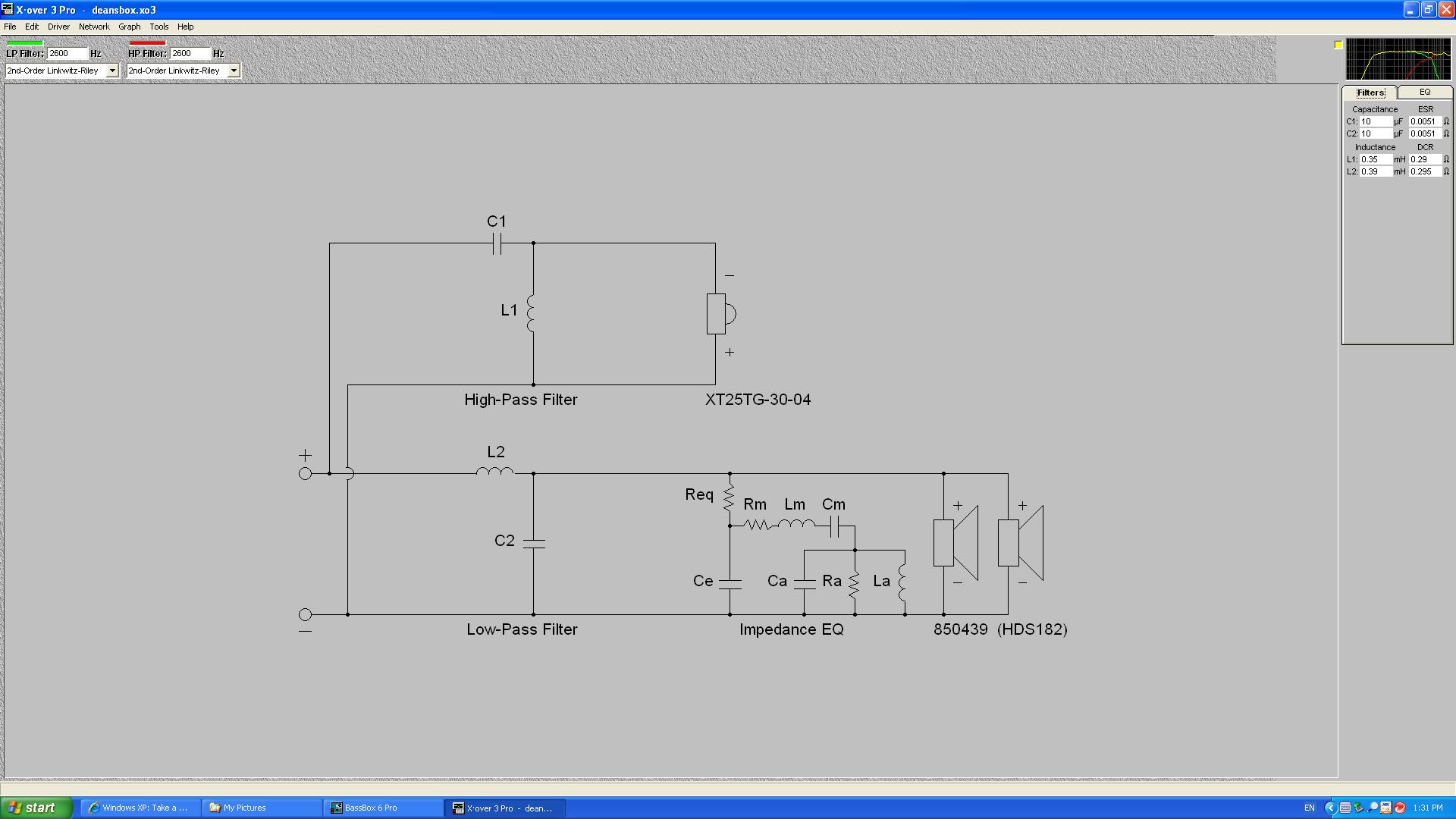This screenshot has height=819, width=1456.
Task: Open the frequency response graph thumbnail
Action: pyautogui.click(x=1398, y=58)
